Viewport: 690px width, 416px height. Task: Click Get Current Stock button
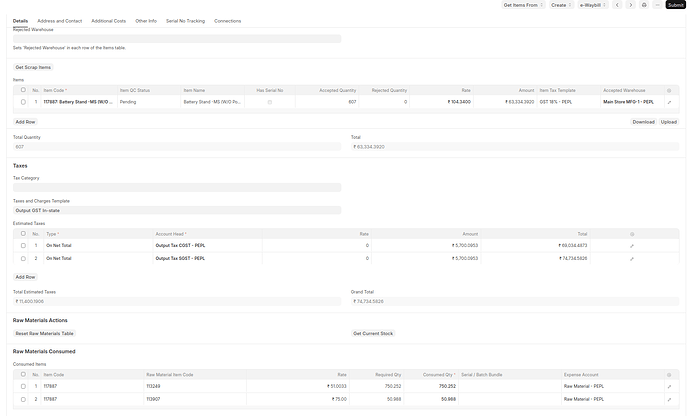coord(372,333)
